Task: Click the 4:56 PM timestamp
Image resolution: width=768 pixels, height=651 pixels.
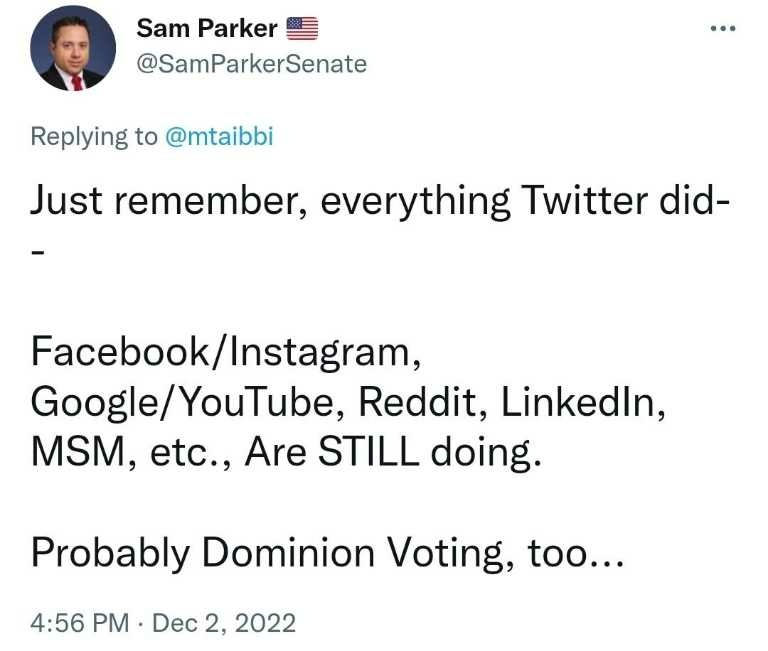Action: 80,623
